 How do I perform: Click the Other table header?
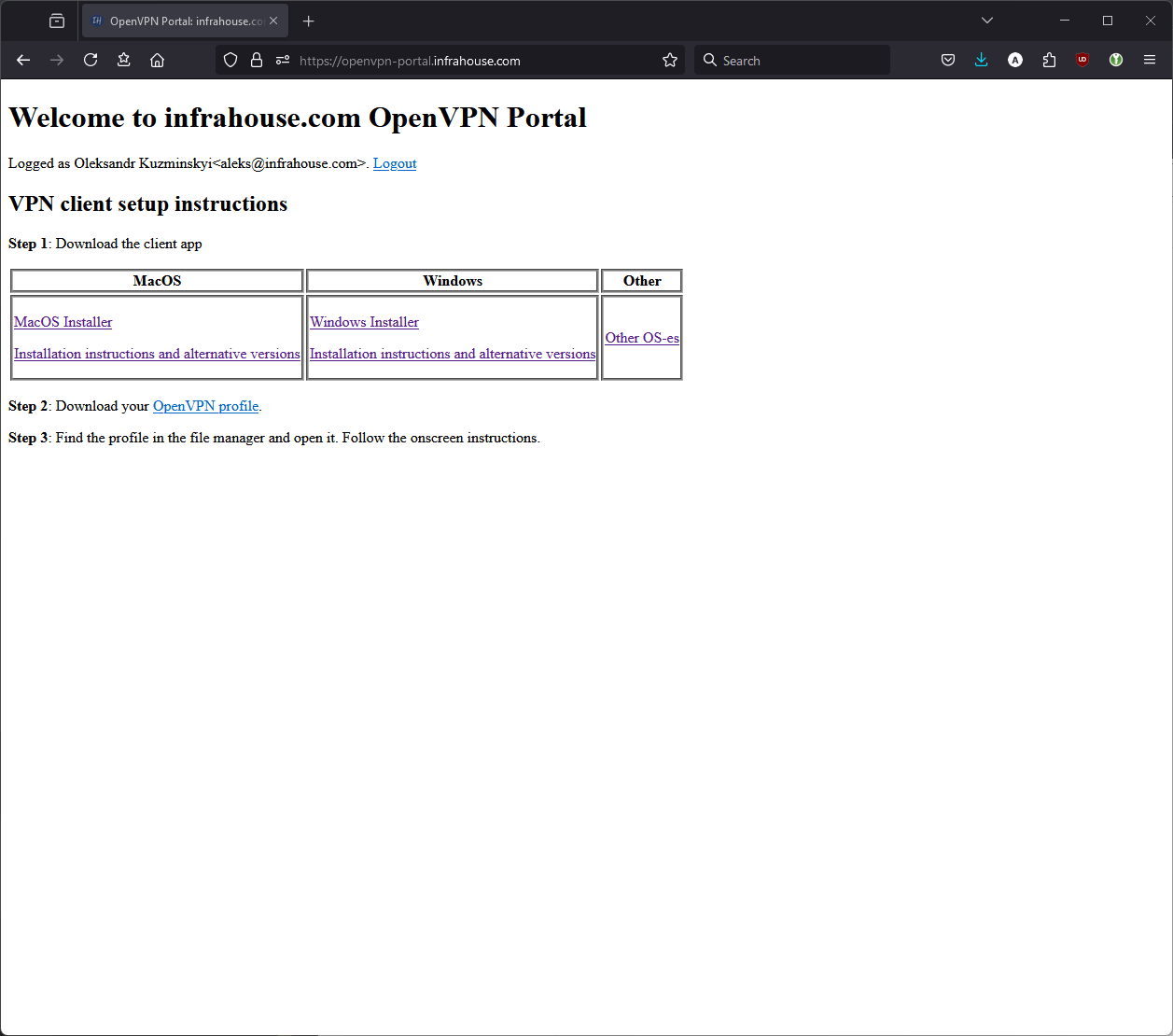(642, 281)
